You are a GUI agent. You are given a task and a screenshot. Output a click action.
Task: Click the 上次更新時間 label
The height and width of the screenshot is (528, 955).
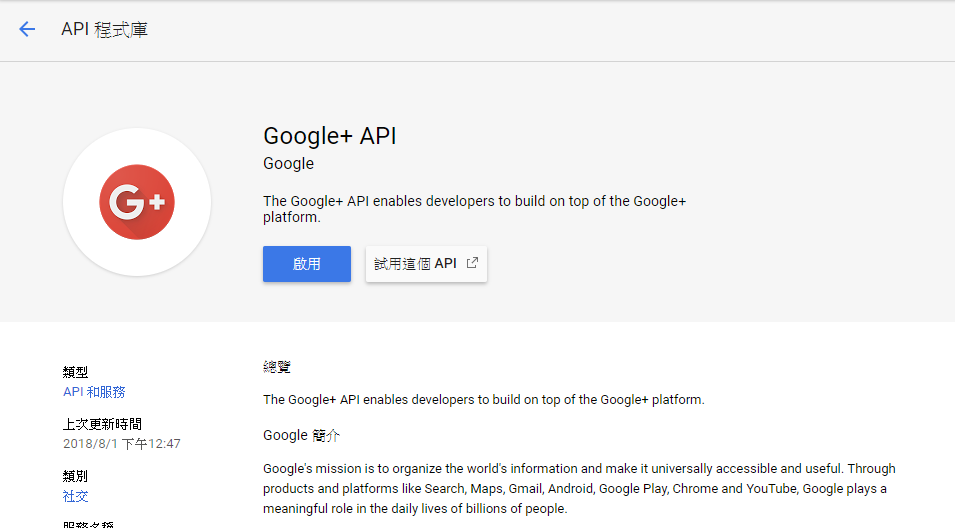point(103,424)
